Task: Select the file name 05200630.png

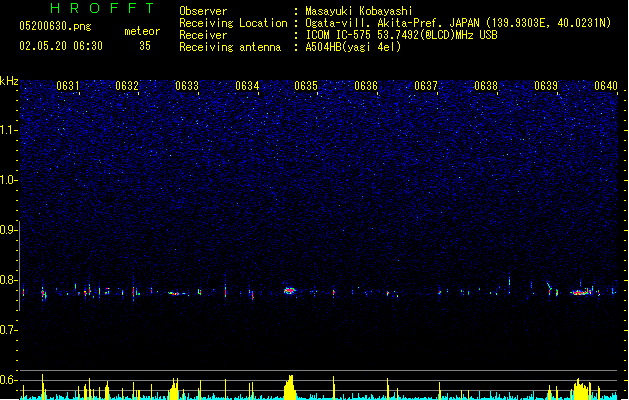Action: [55, 26]
